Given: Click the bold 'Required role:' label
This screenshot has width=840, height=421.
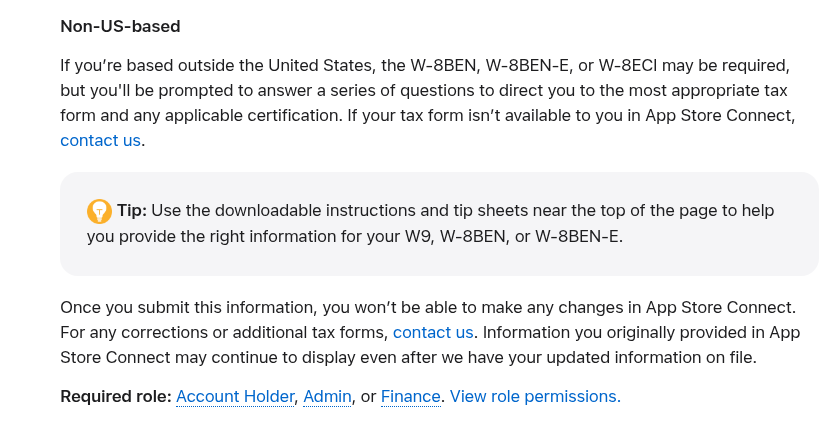Looking at the screenshot, I should (x=116, y=396).
